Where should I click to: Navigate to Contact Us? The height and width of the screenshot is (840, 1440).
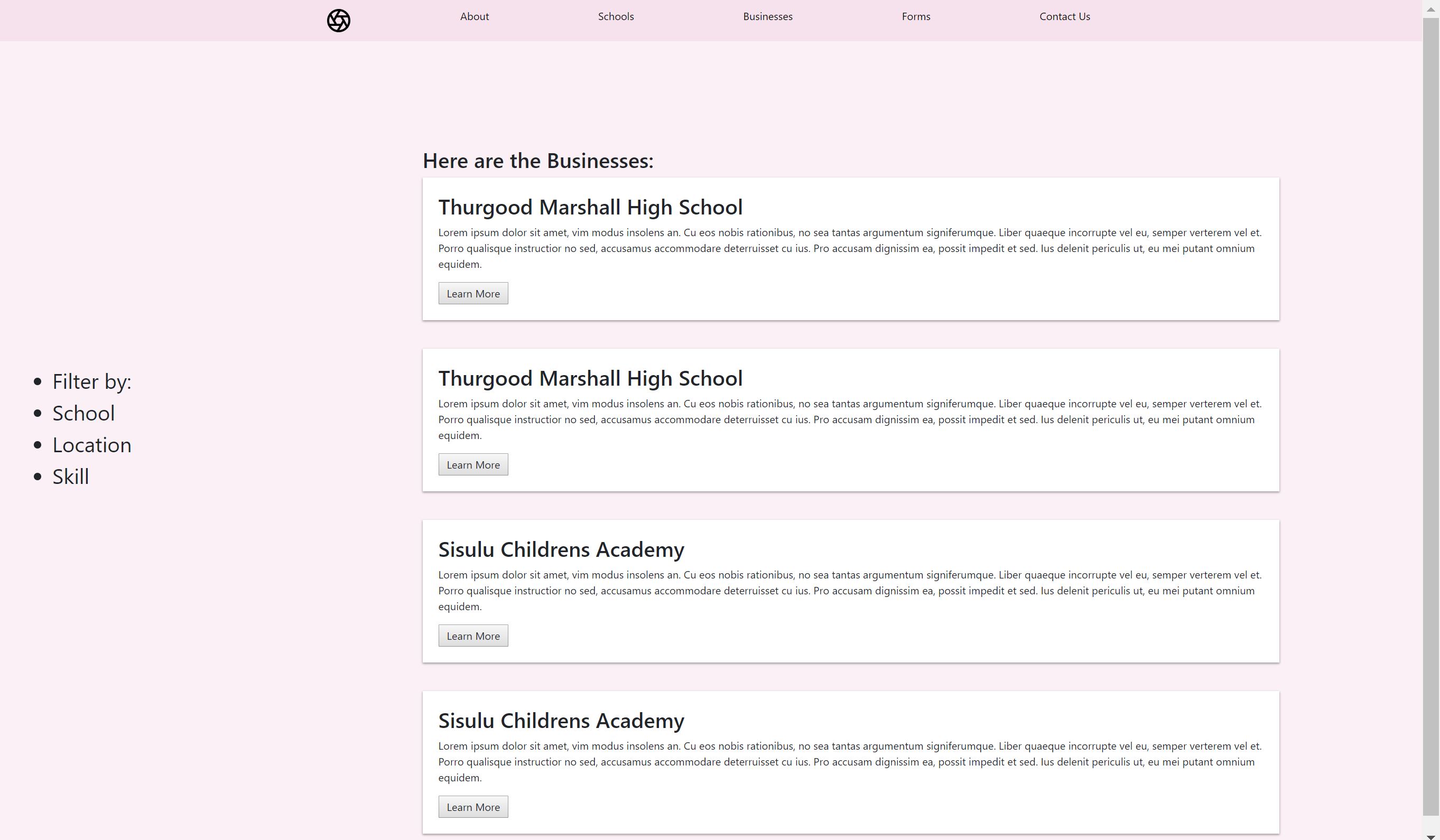pyautogui.click(x=1064, y=16)
